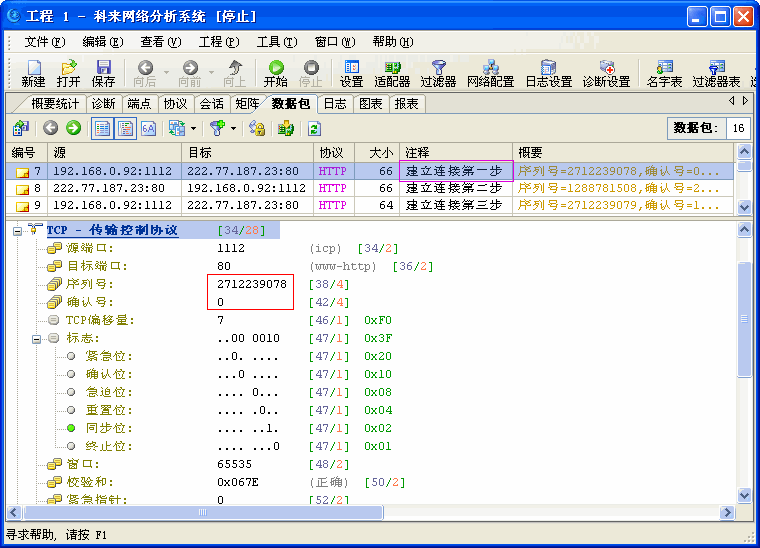This screenshot has height=548, width=760.
Task: Open the 编辑(E) menu
Action: [103, 42]
